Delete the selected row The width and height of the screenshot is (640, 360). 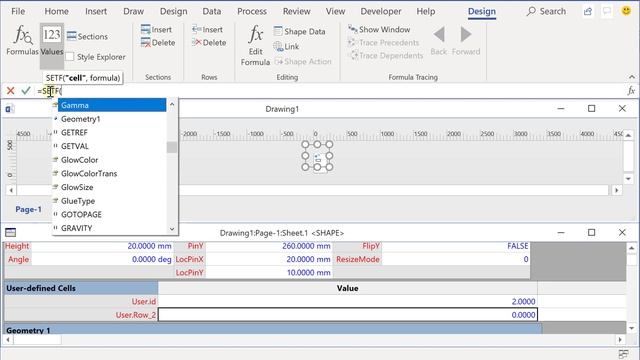(209, 42)
